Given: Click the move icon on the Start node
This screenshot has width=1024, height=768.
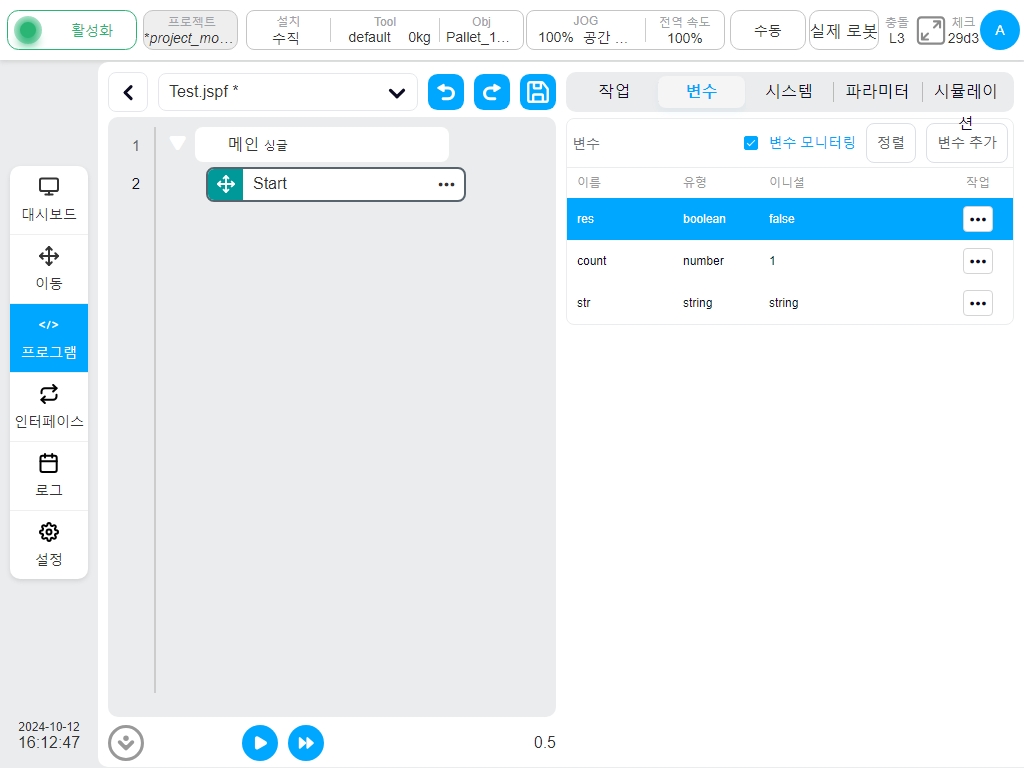Looking at the screenshot, I should pos(226,184).
